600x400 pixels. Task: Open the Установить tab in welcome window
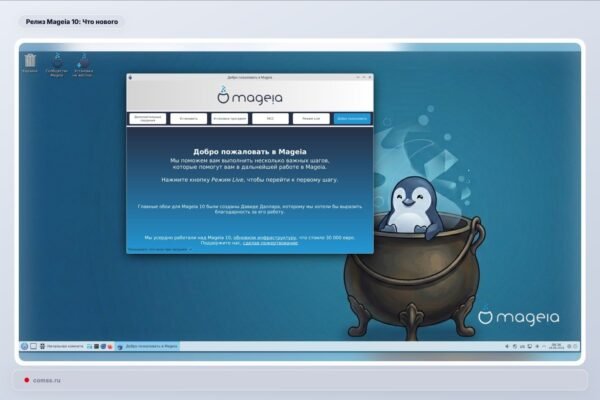(x=189, y=119)
